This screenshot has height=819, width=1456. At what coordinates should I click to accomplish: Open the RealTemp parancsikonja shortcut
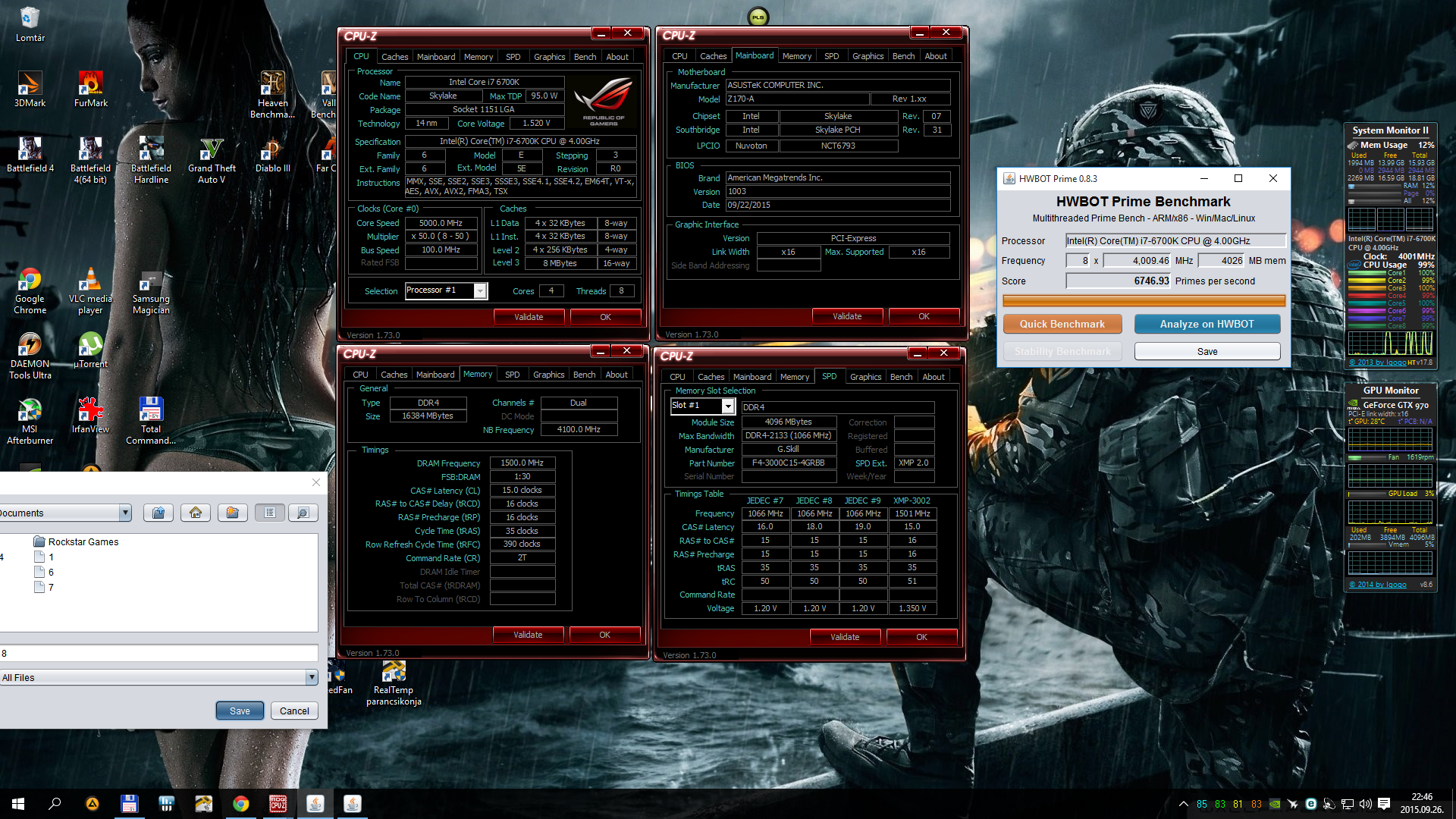(x=394, y=683)
